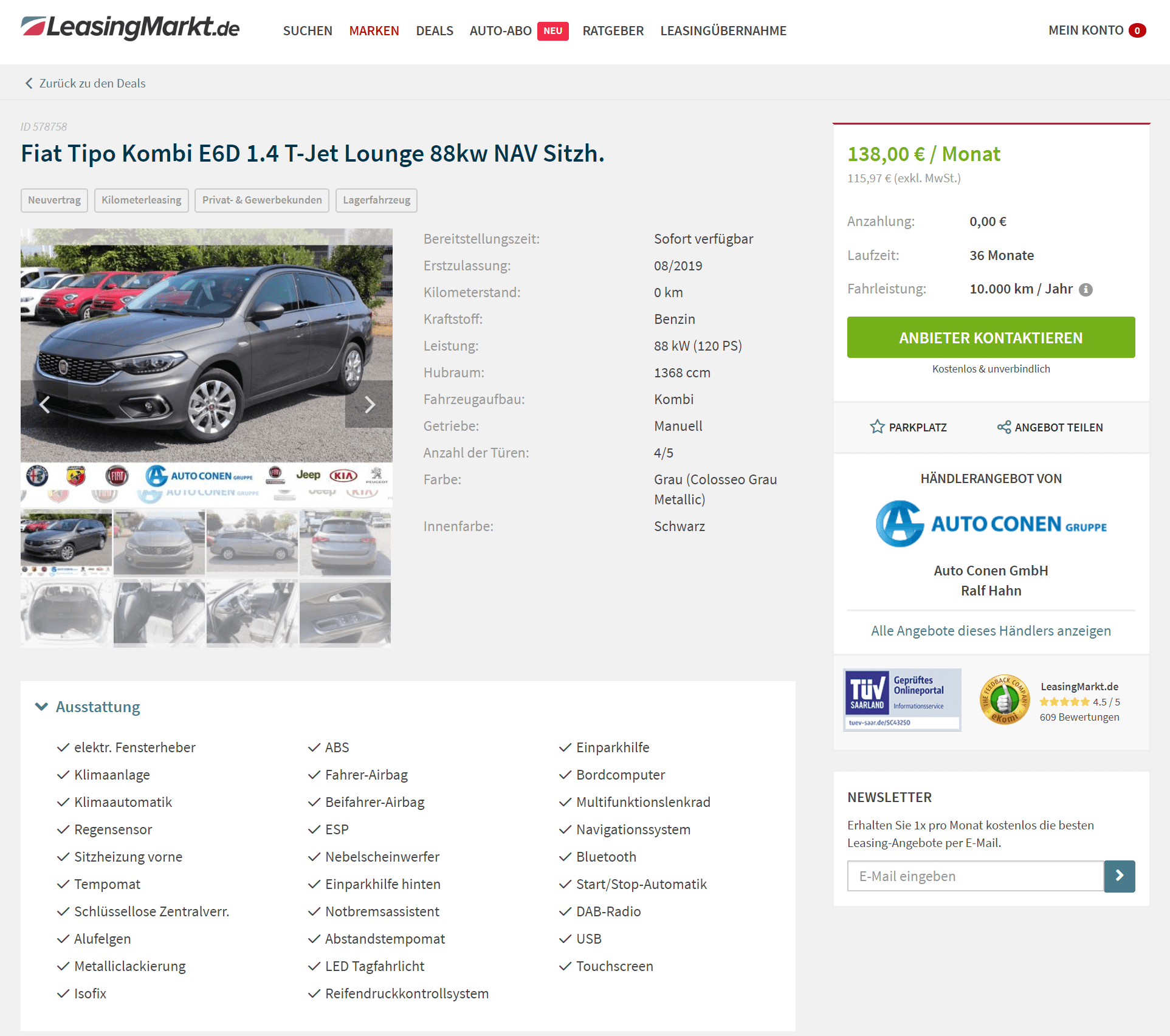1170x1036 pixels.
Task: Click the LeasingMarkt.de logo
Action: 130,28
